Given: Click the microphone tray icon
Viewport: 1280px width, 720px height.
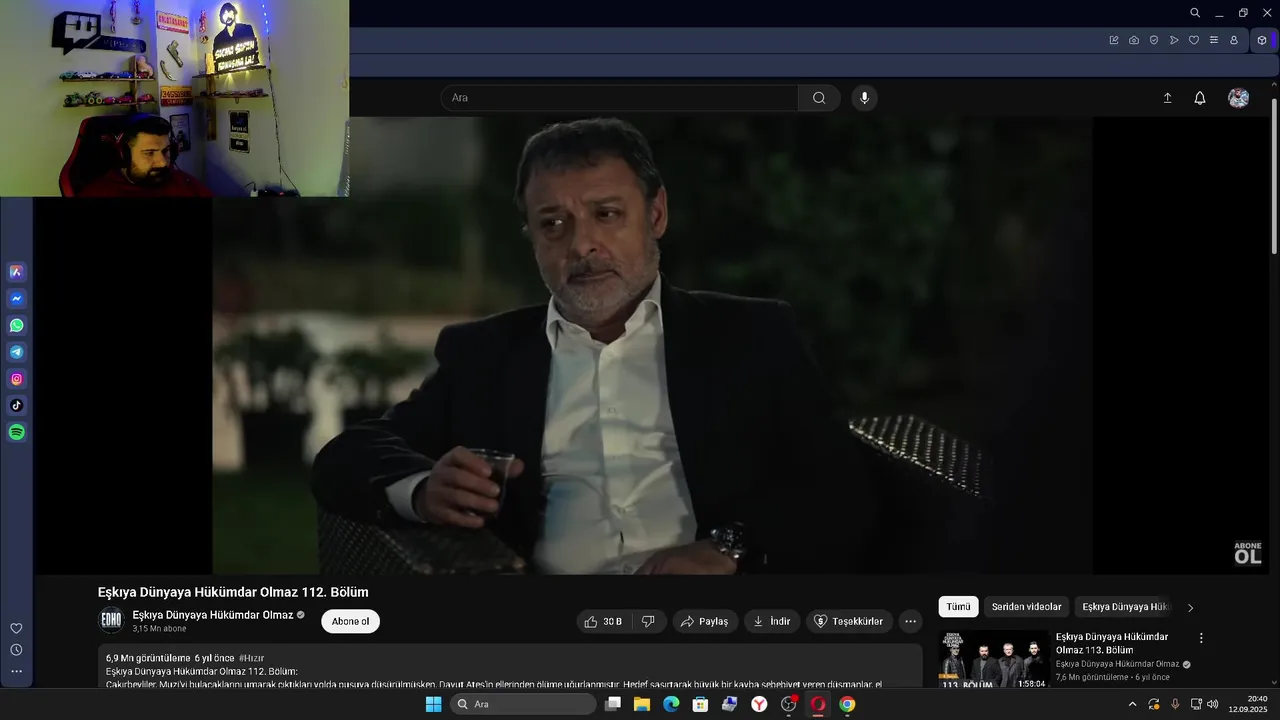Looking at the screenshot, I should (x=1175, y=704).
